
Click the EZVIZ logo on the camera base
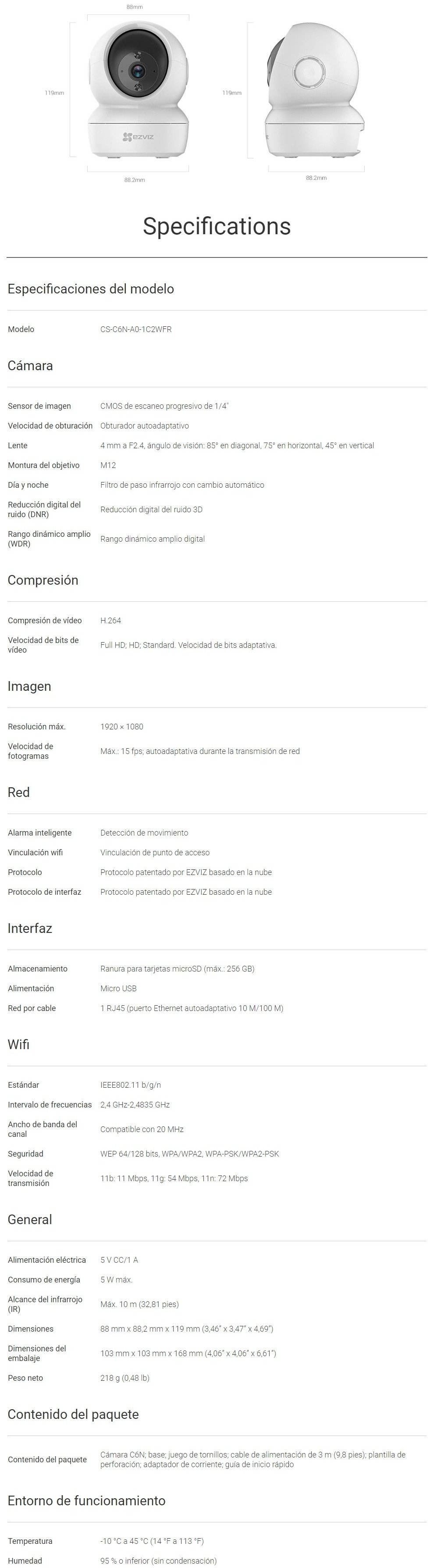(x=138, y=137)
